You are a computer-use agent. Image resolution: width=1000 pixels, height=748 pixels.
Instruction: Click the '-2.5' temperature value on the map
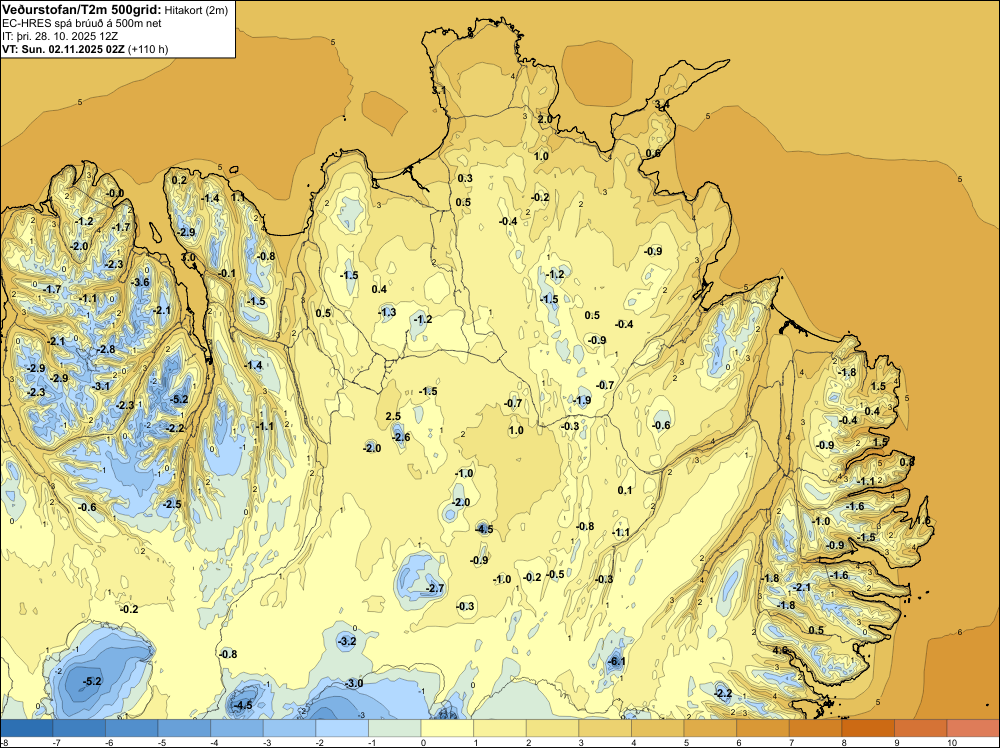click(x=171, y=504)
